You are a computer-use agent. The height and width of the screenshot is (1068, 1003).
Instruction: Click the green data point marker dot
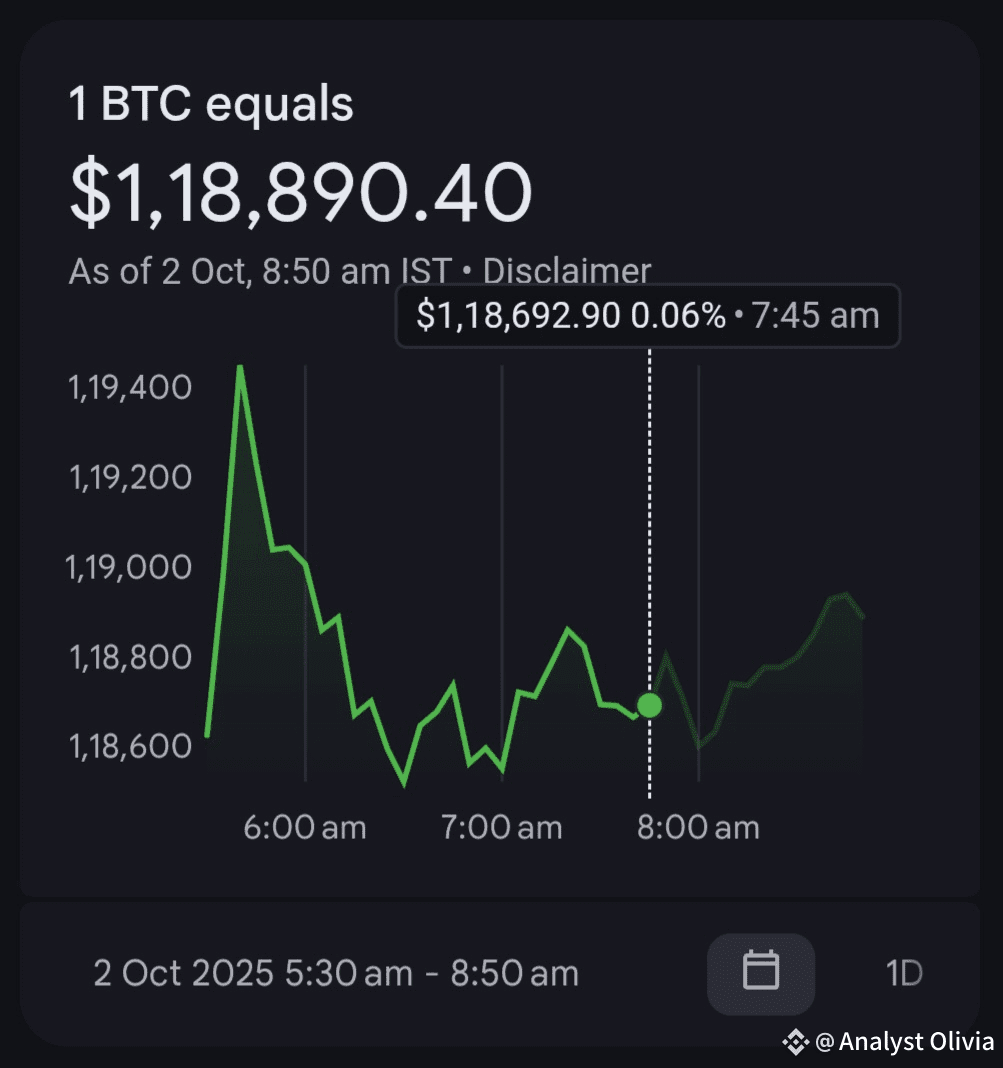point(650,706)
